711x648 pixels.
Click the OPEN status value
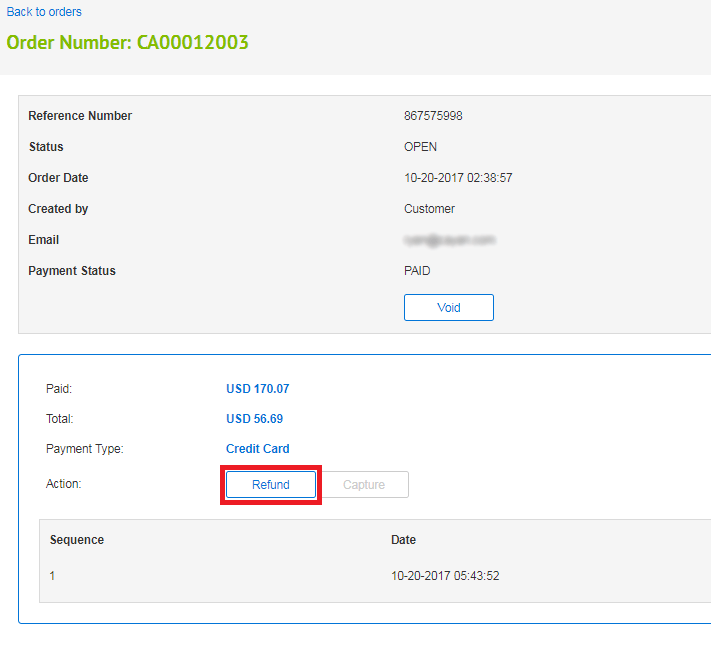coord(420,147)
